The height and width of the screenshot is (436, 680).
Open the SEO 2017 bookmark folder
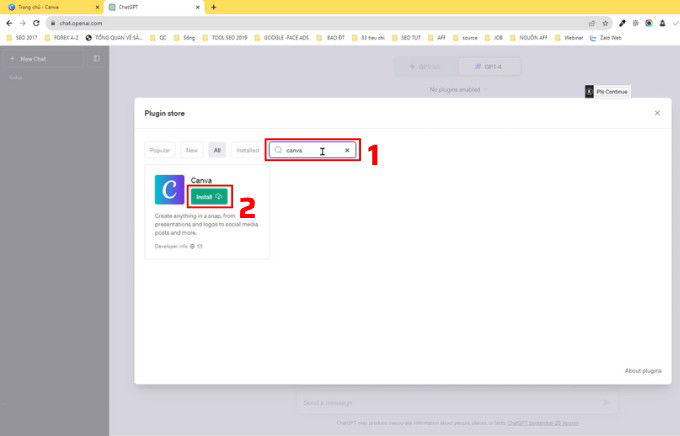(x=22, y=38)
